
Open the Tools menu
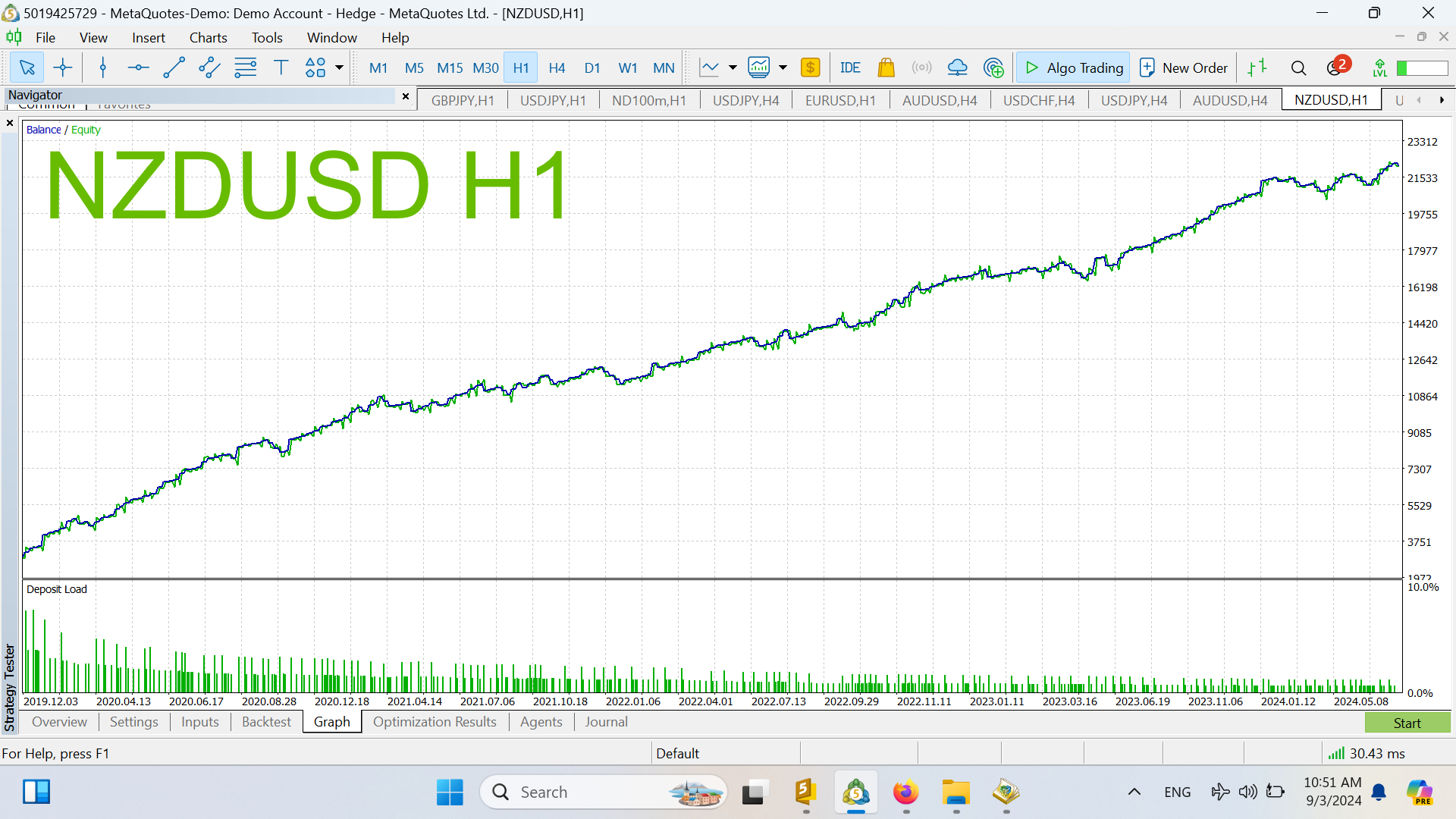pos(264,37)
